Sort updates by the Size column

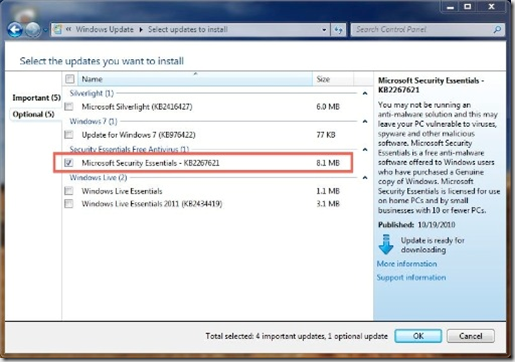coord(333,79)
